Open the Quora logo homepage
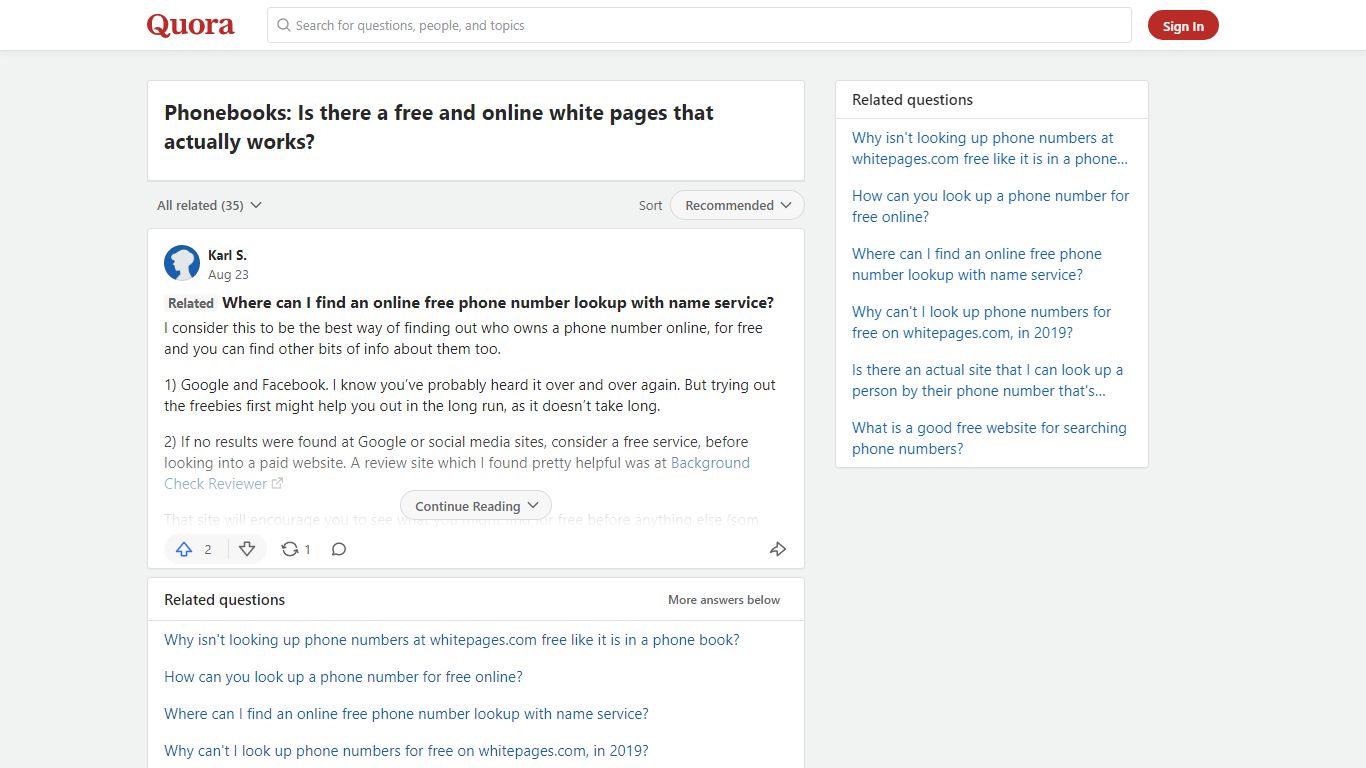1366x768 pixels. [190, 25]
